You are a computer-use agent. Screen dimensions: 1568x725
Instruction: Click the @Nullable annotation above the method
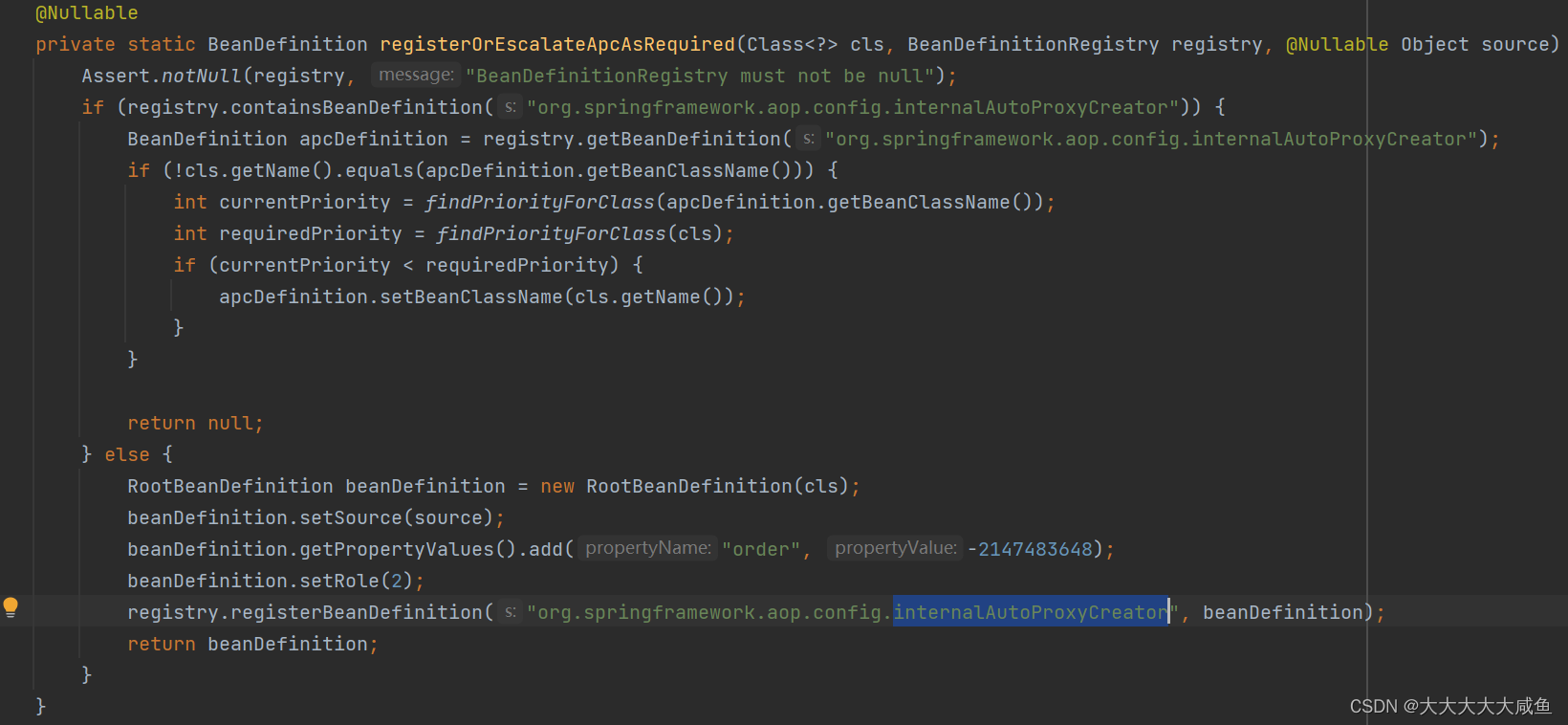point(87,13)
